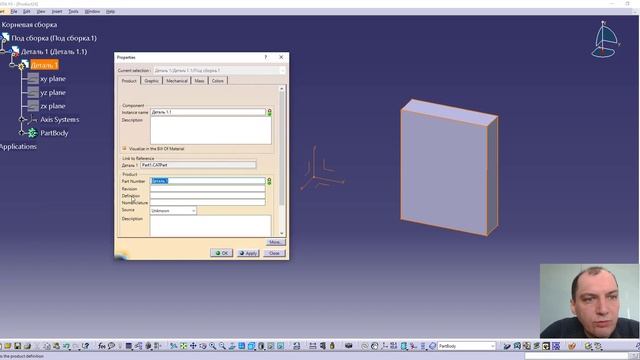Switch to the Mechanical tab
Viewport: 640px width, 360px height.
click(x=177, y=81)
